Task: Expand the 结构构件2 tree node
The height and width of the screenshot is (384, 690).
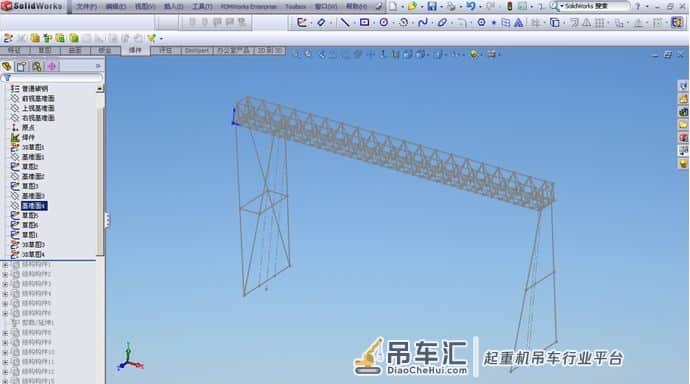Action: point(5,274)
